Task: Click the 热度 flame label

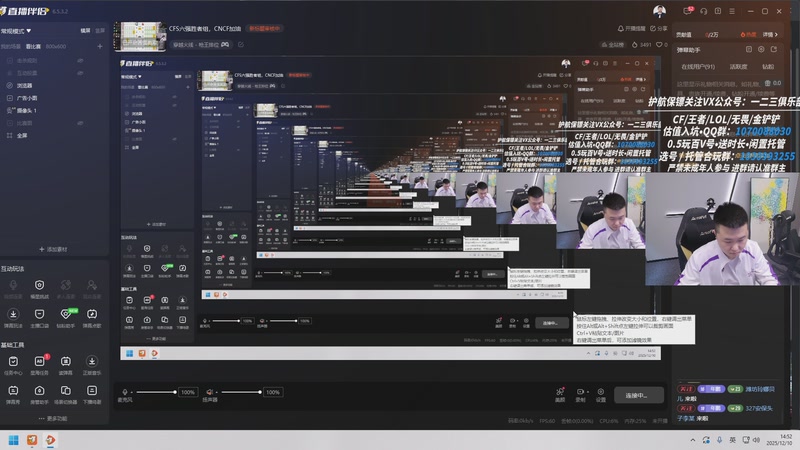Action: (x=748, y=35)
